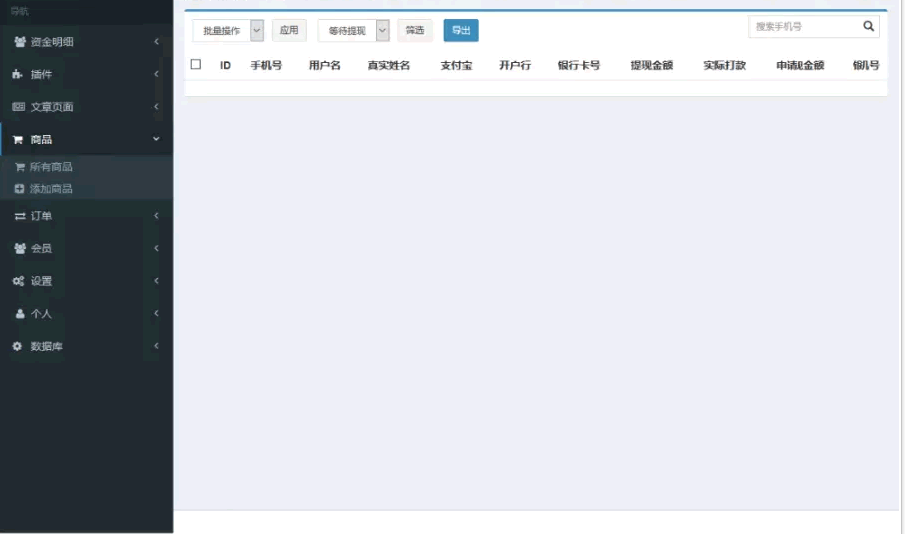
Task: Click the 筛选 filter button
Action: [x=415, y=31]
